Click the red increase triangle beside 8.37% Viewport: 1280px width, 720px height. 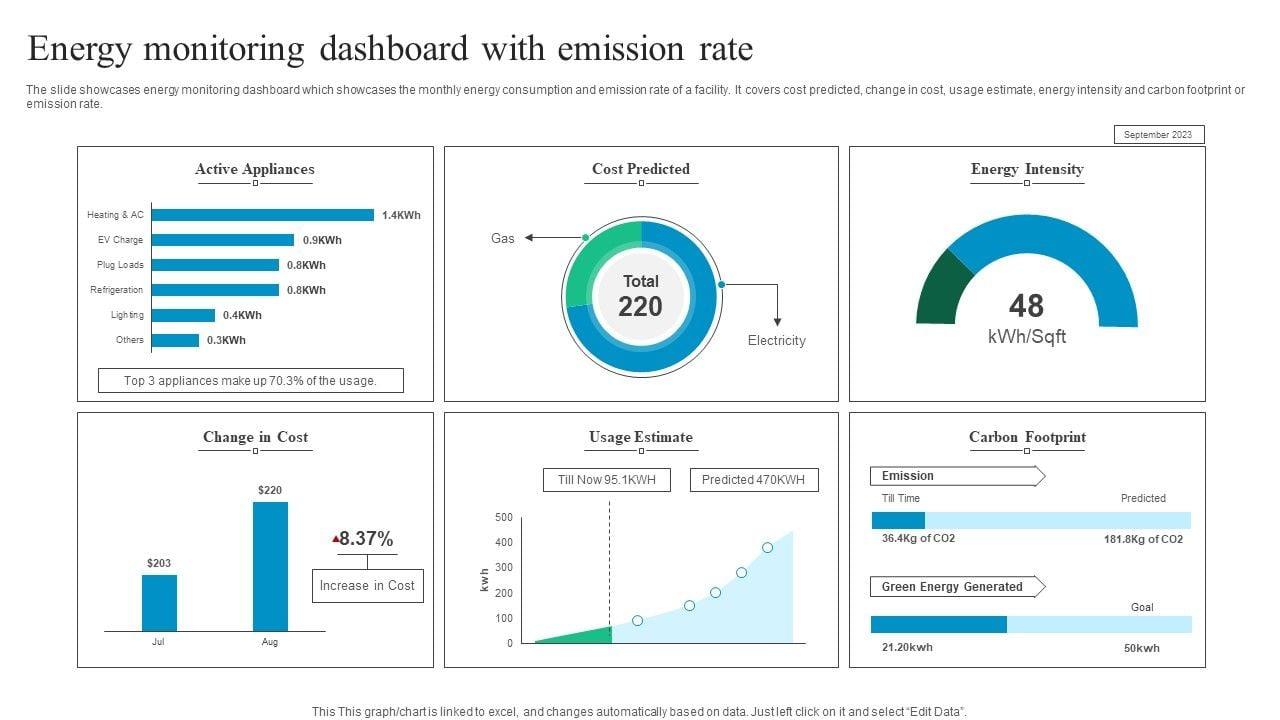[x=337, y=539]
